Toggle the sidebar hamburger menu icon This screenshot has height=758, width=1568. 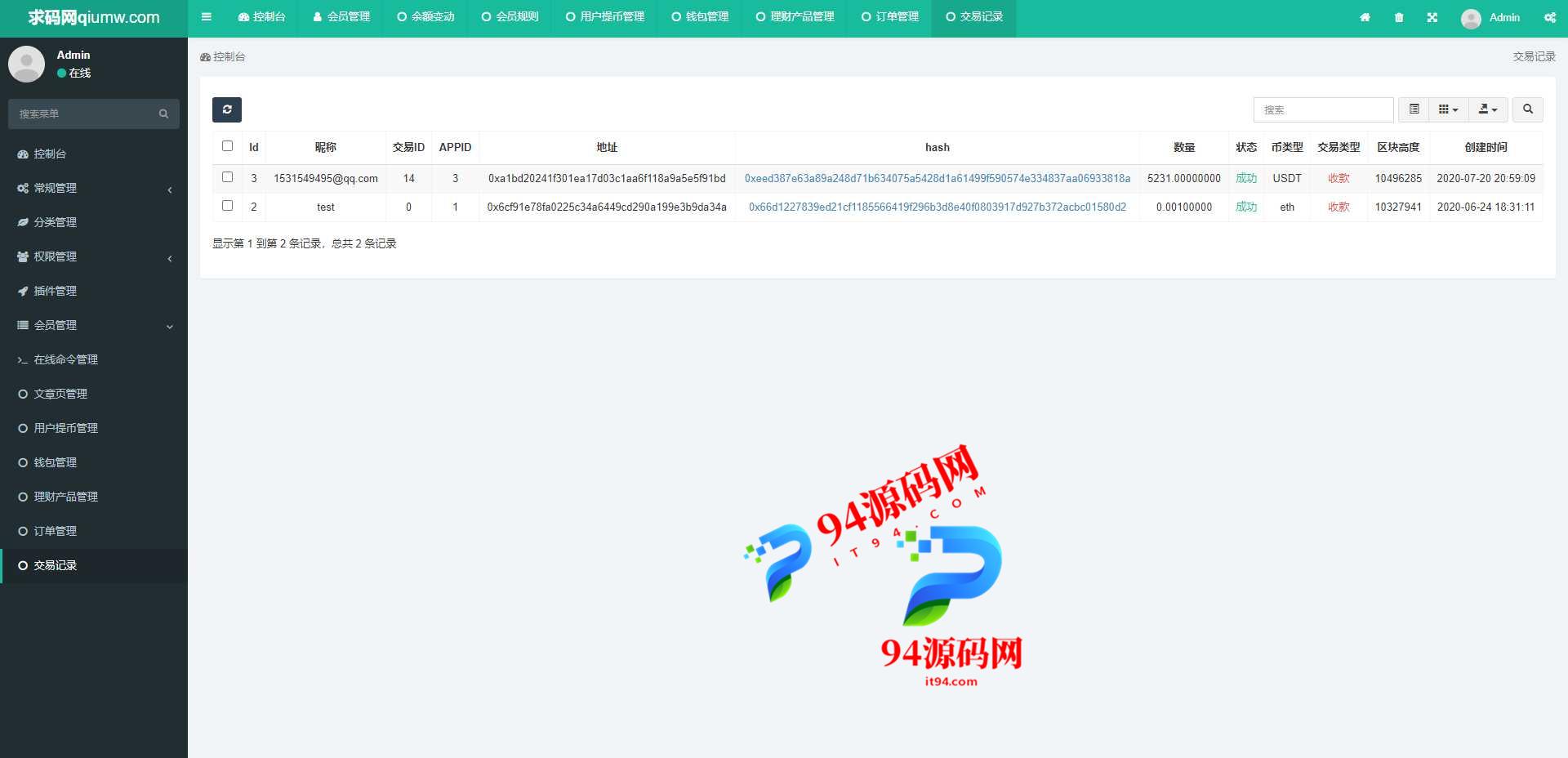[207, 17]
